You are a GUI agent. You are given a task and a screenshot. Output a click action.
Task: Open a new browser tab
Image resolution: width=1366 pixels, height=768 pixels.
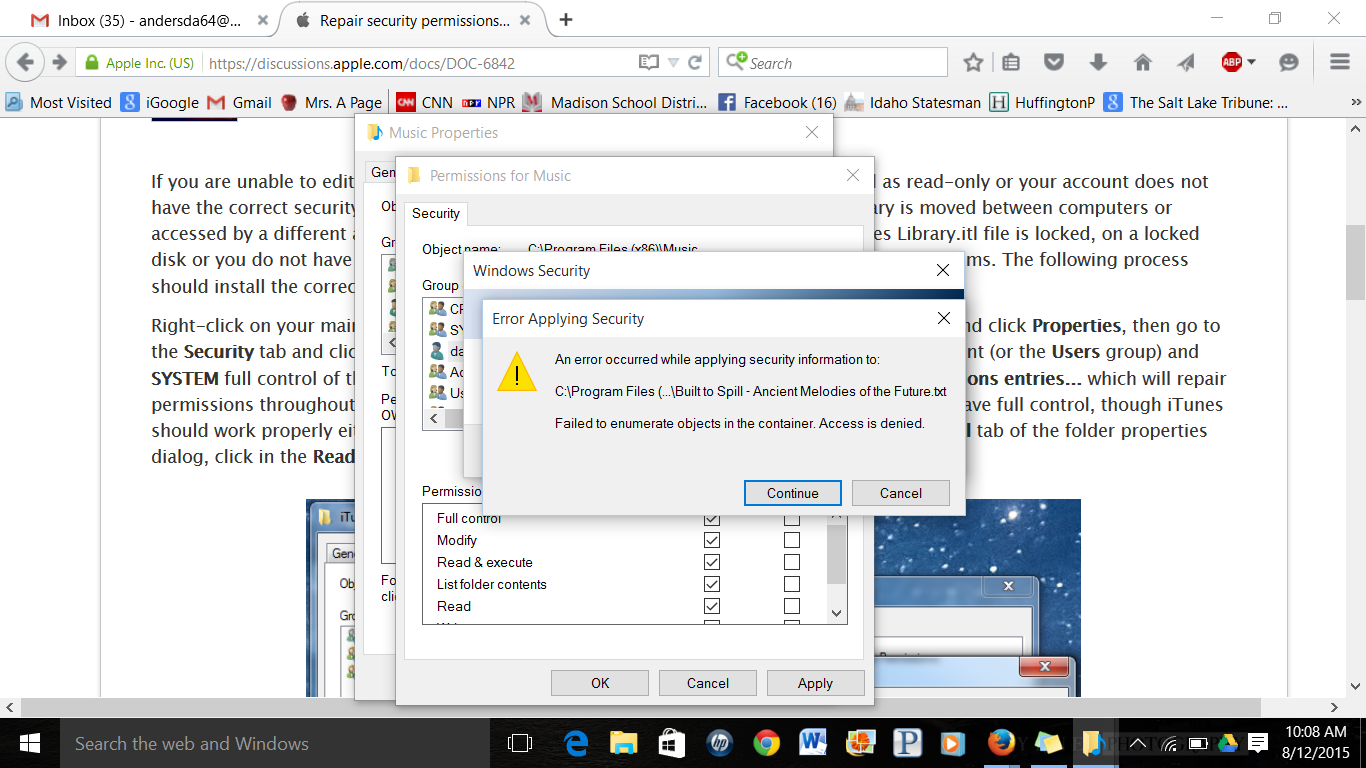[566, 20]
